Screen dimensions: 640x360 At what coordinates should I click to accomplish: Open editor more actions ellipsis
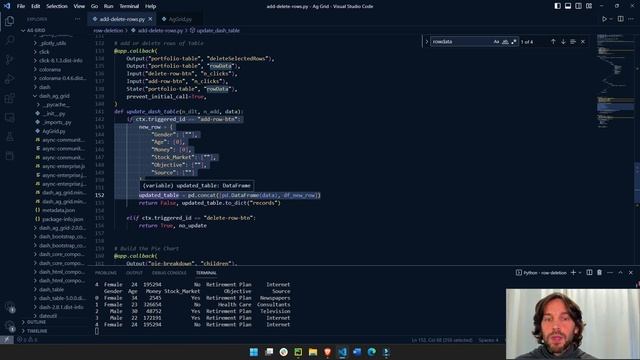coord(631,19)
